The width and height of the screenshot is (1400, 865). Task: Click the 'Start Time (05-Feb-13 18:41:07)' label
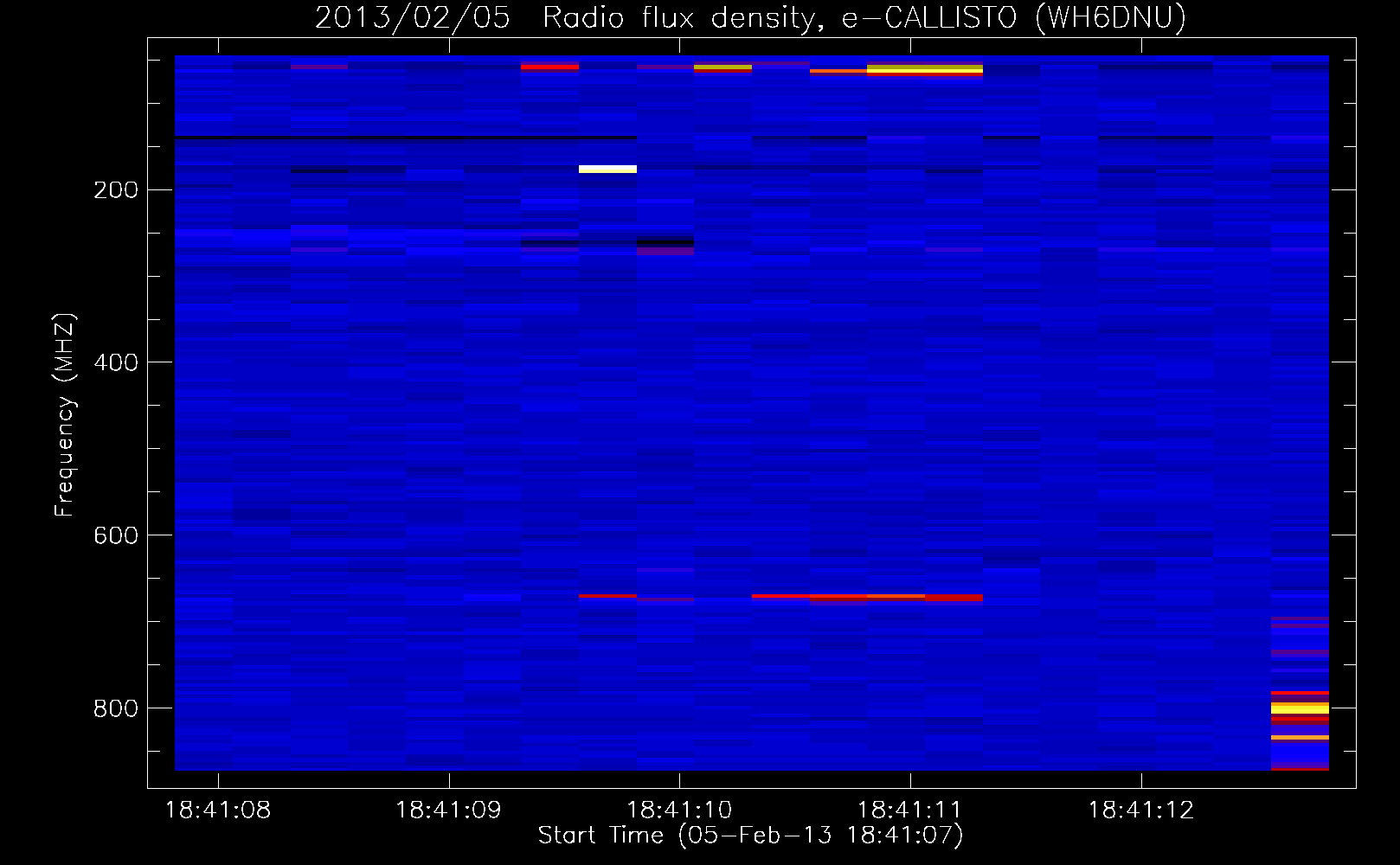pos(750,835)
